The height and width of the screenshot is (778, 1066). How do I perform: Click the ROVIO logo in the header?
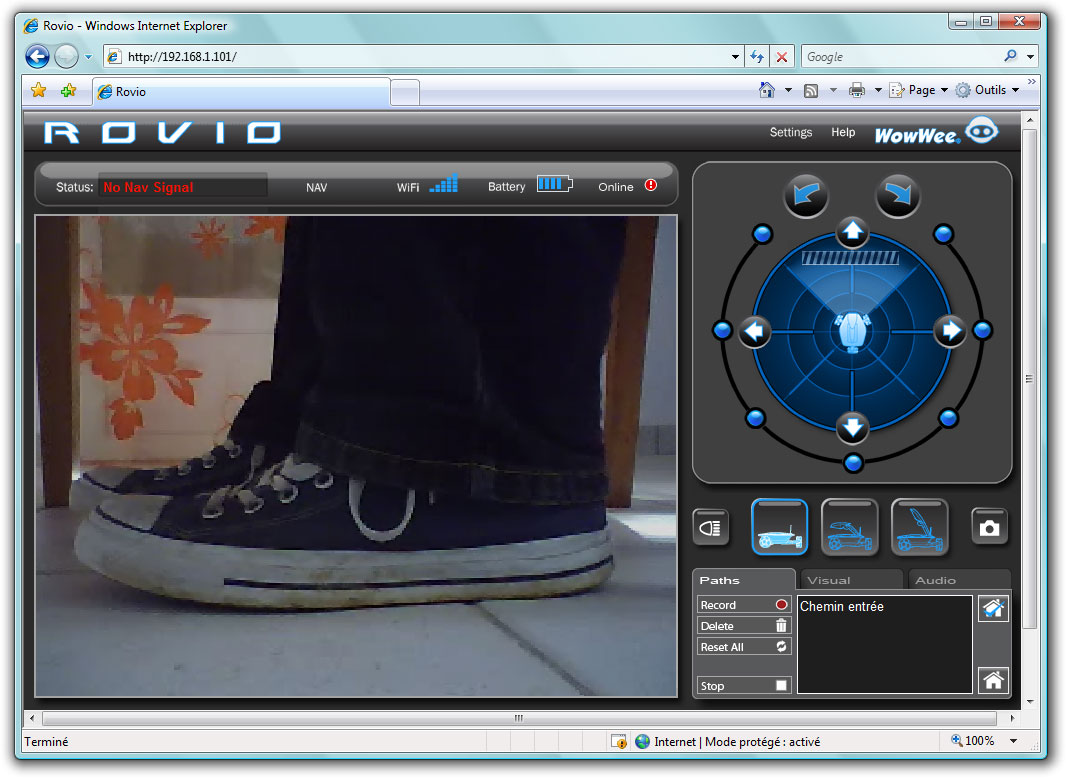click(x=162, y=133)
